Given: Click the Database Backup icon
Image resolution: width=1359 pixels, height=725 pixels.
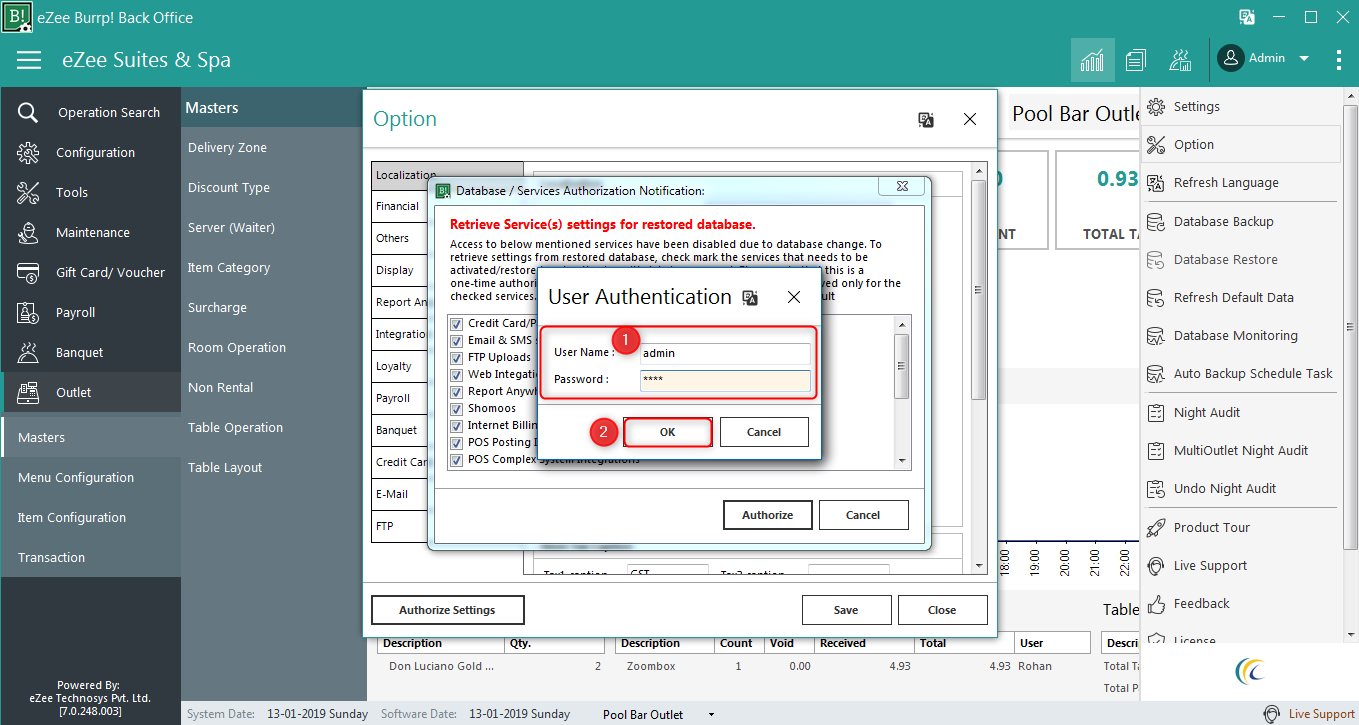Looking at the screenshot, I should pos(1157,222).
